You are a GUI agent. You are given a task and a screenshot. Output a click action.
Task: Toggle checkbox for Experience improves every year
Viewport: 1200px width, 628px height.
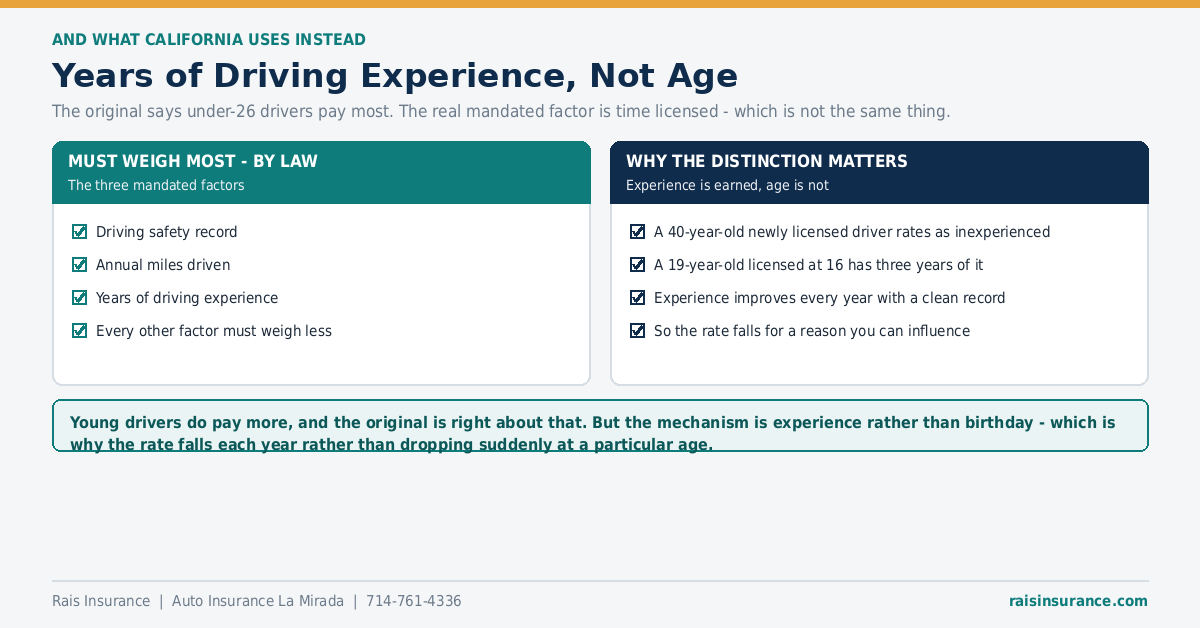click(638, 298)
